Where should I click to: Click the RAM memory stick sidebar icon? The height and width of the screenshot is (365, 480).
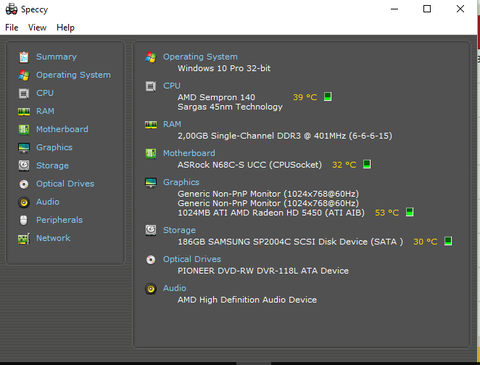coord(24,111)
